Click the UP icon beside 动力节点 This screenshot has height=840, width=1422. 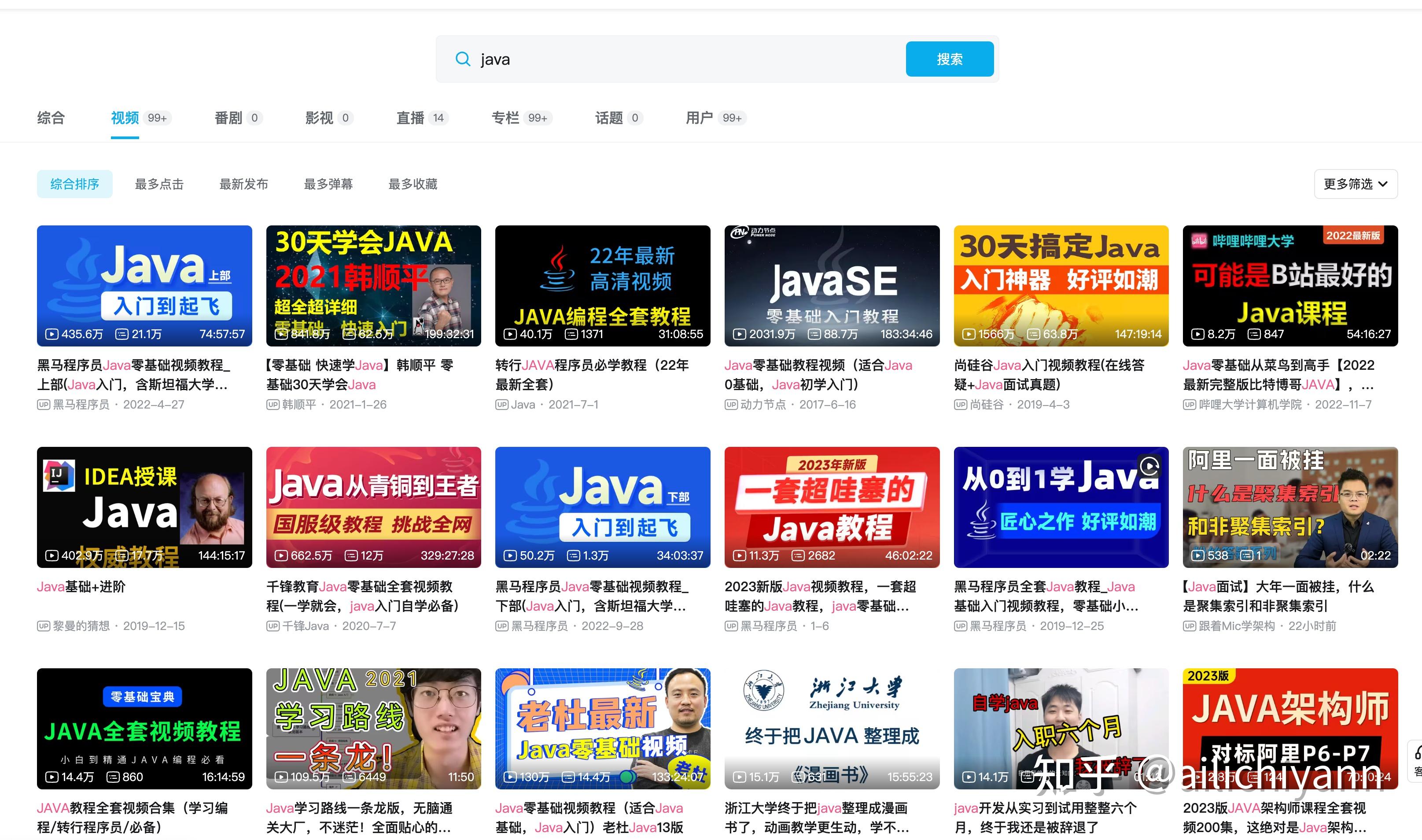point(730,405)
